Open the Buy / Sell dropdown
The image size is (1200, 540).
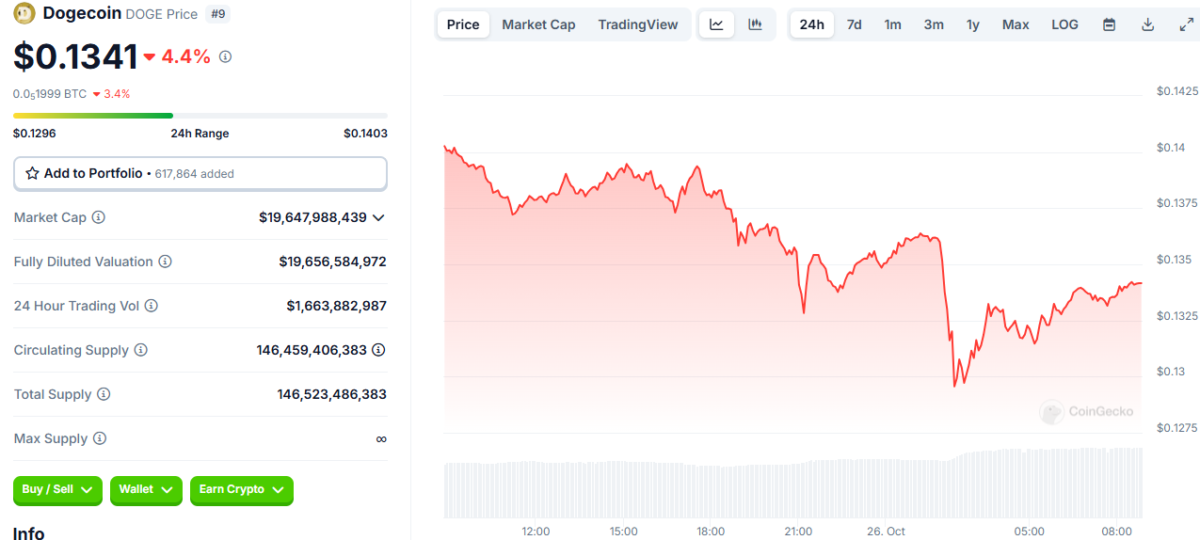pos(57,490)
